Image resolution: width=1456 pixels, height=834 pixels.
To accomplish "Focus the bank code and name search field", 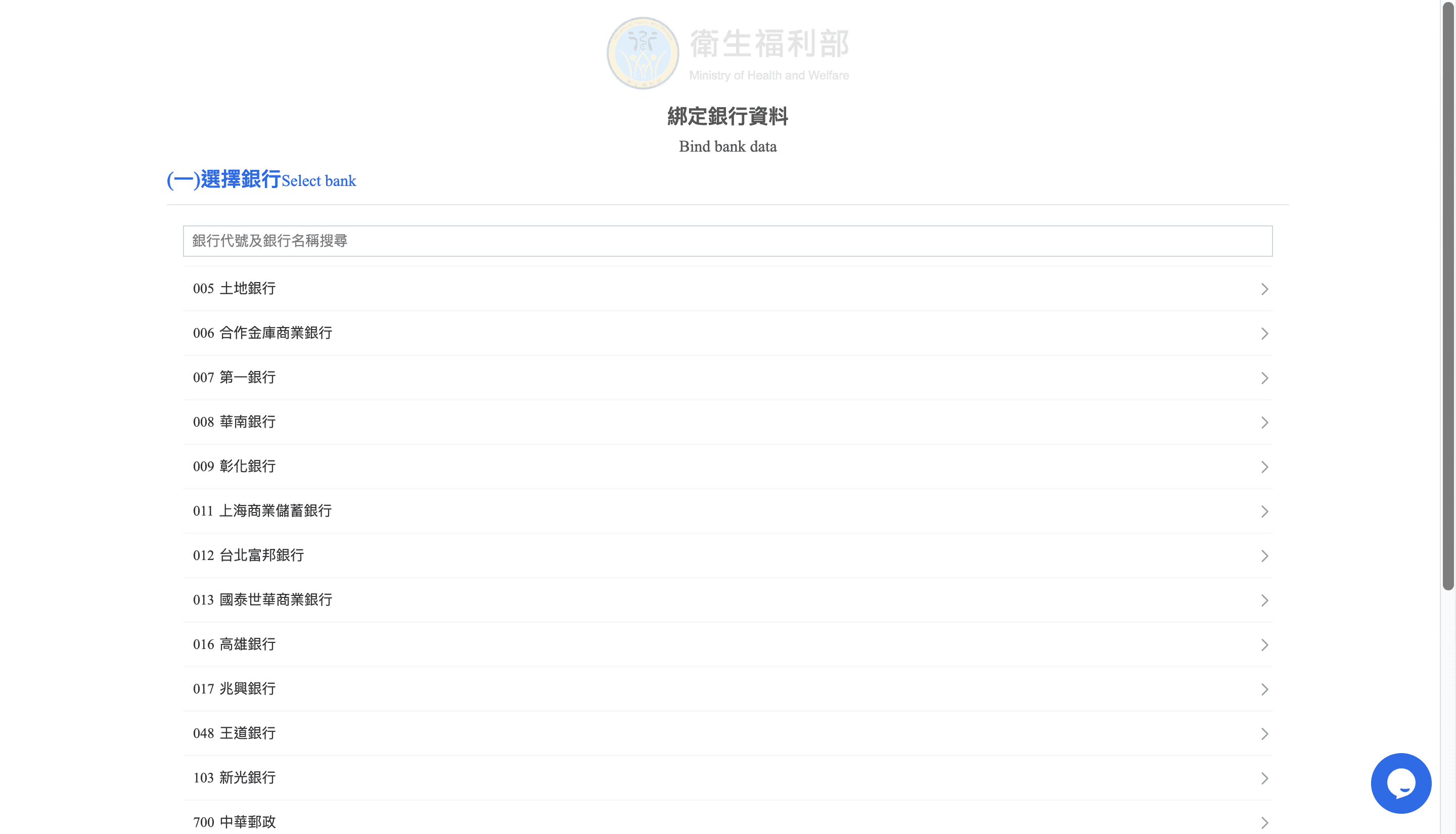I will coord(727,241).
